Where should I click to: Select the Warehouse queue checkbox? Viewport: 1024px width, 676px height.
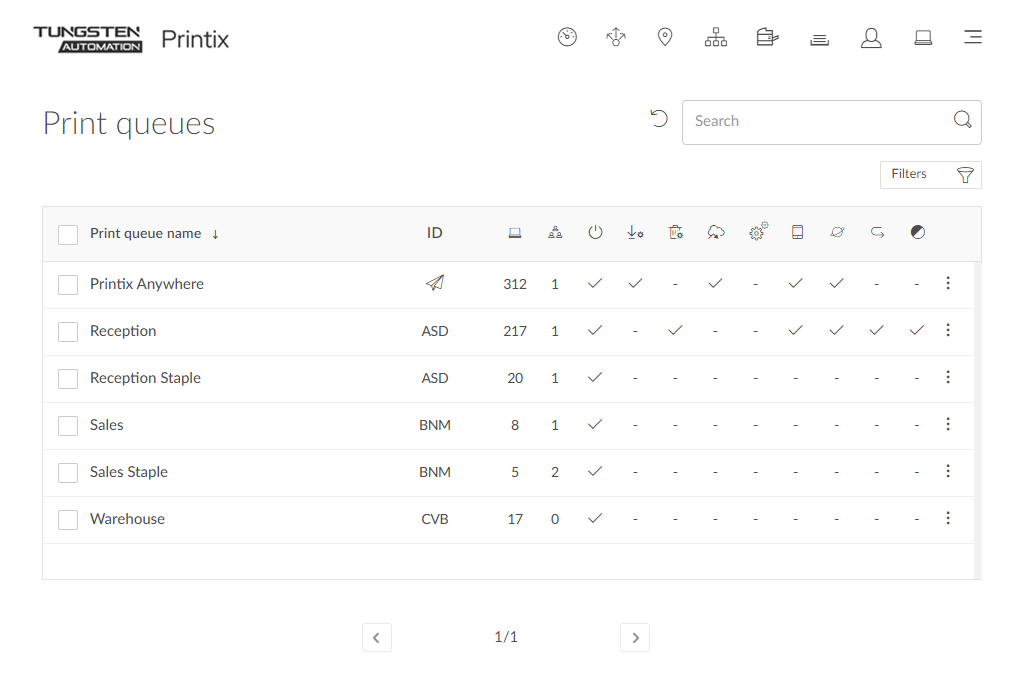68,520
